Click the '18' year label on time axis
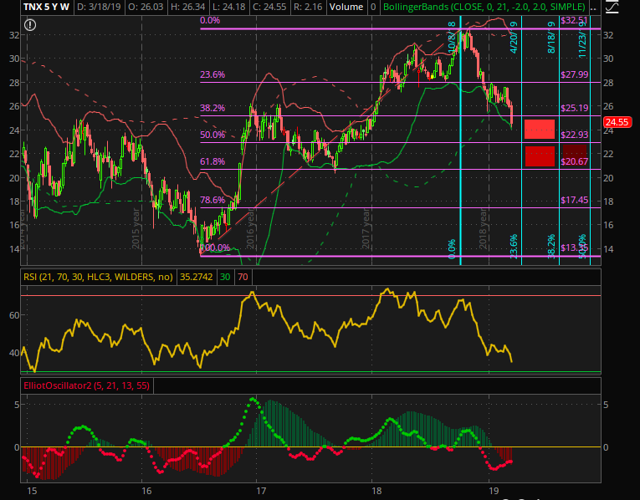Viewport: 640px width, 500px height. tap(377, 490)
